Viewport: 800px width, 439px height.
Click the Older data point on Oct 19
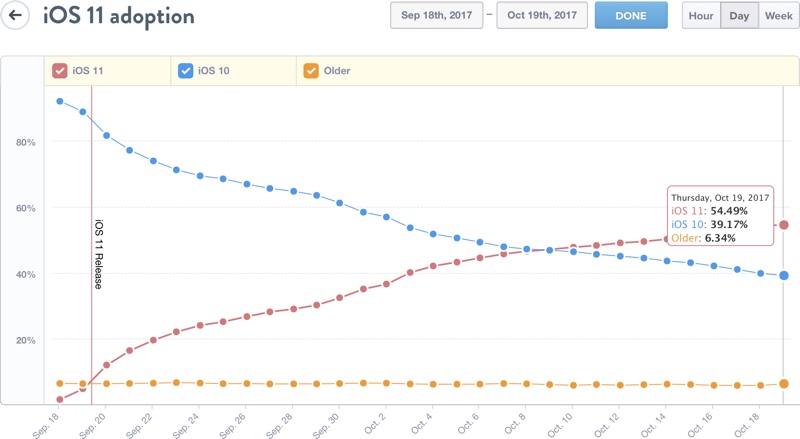point(784,384)
